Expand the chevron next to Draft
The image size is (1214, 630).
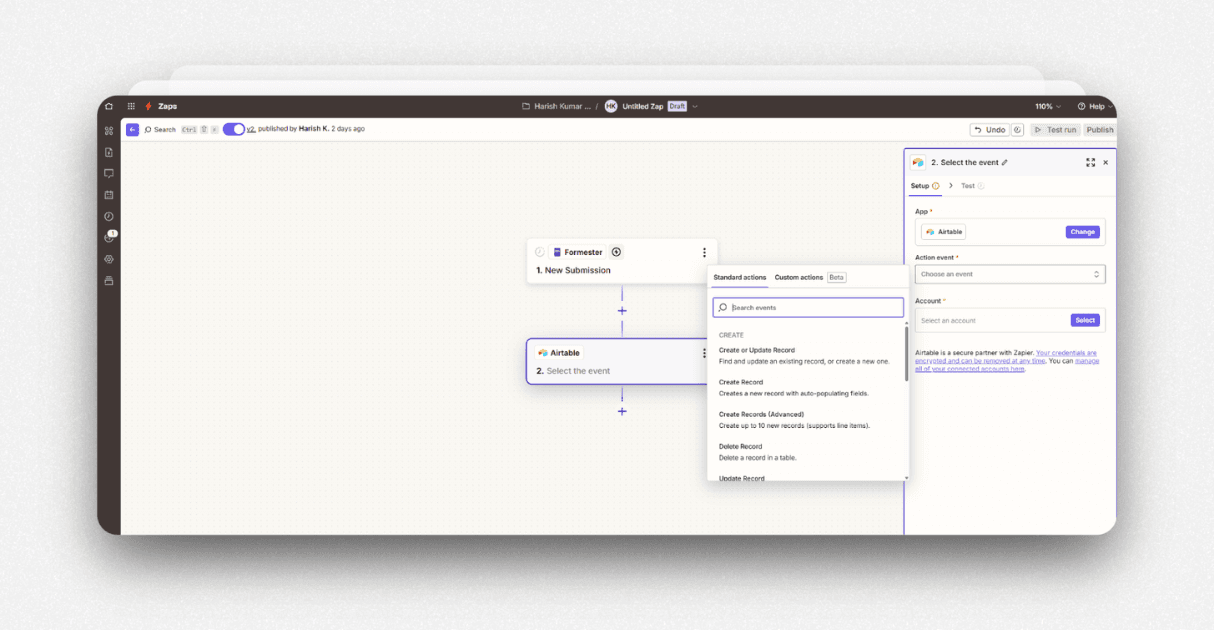[695, 106]
